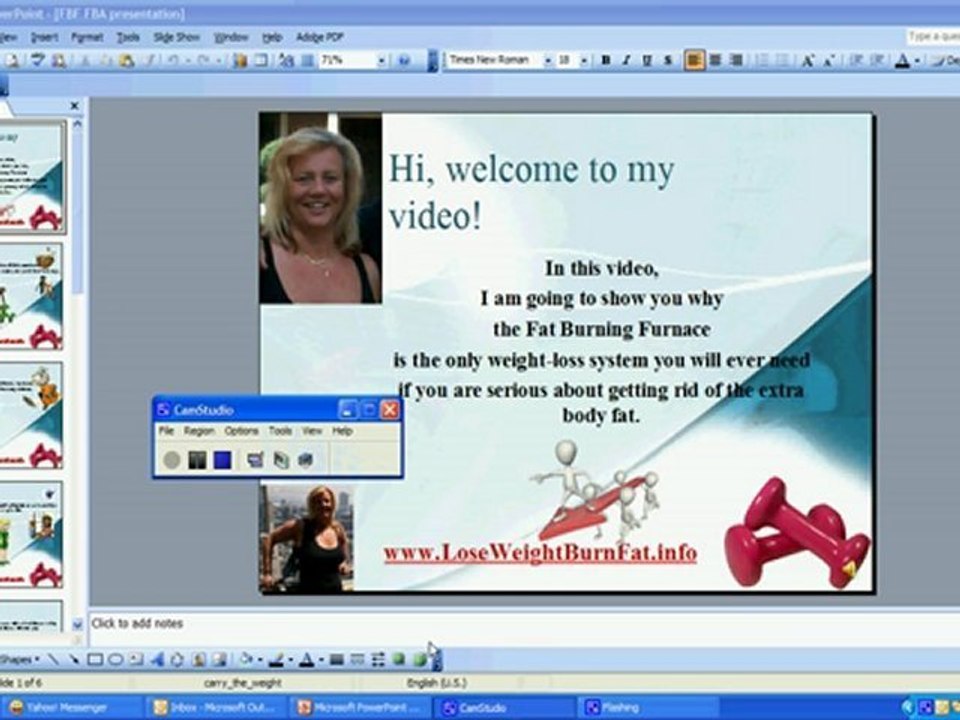
Task: Click the Line Color icon in drawing toolbar
Action: click(x=276, y=659)
